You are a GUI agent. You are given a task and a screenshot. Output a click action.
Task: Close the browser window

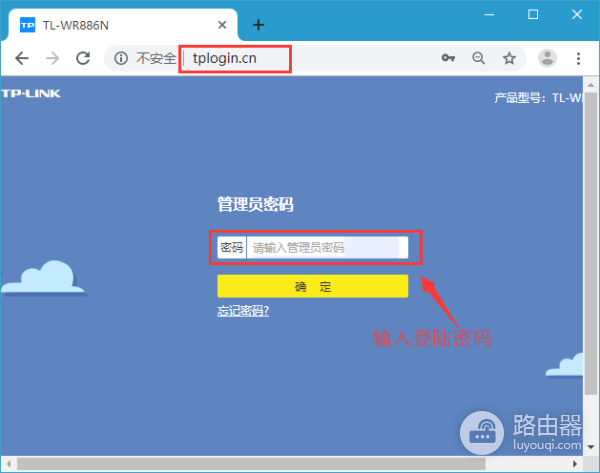pyautogui.click(x=577, y=15)
